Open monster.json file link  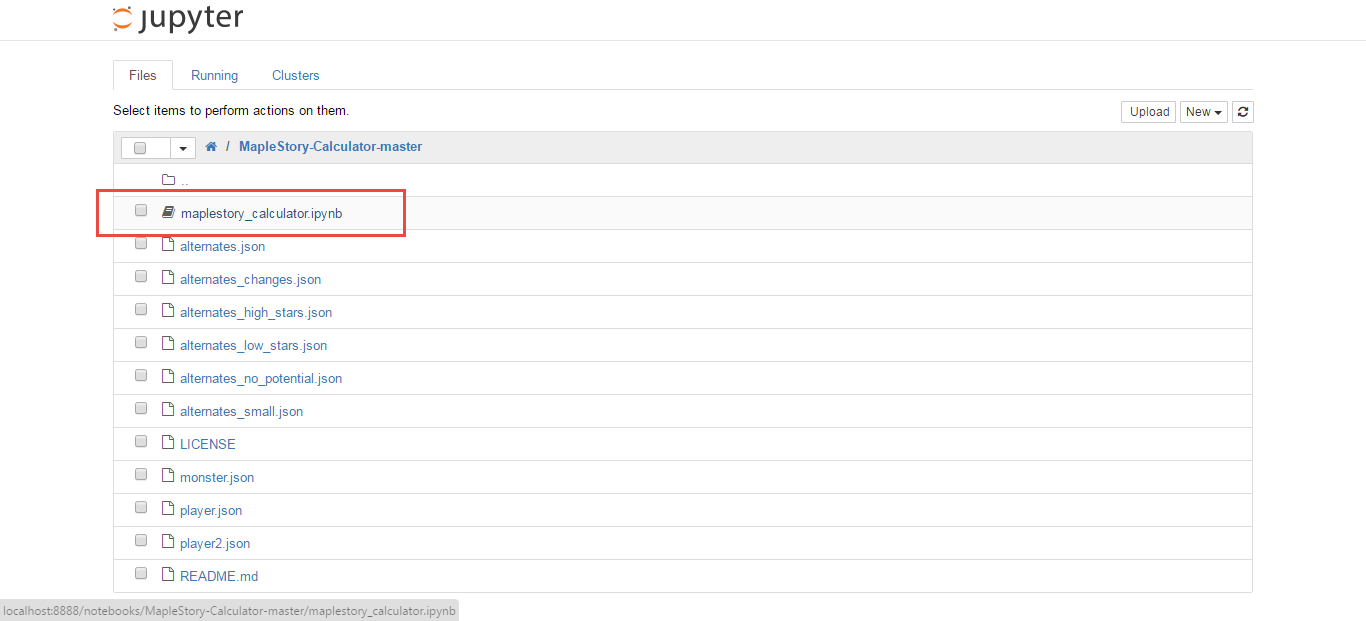tap(217, 477)
